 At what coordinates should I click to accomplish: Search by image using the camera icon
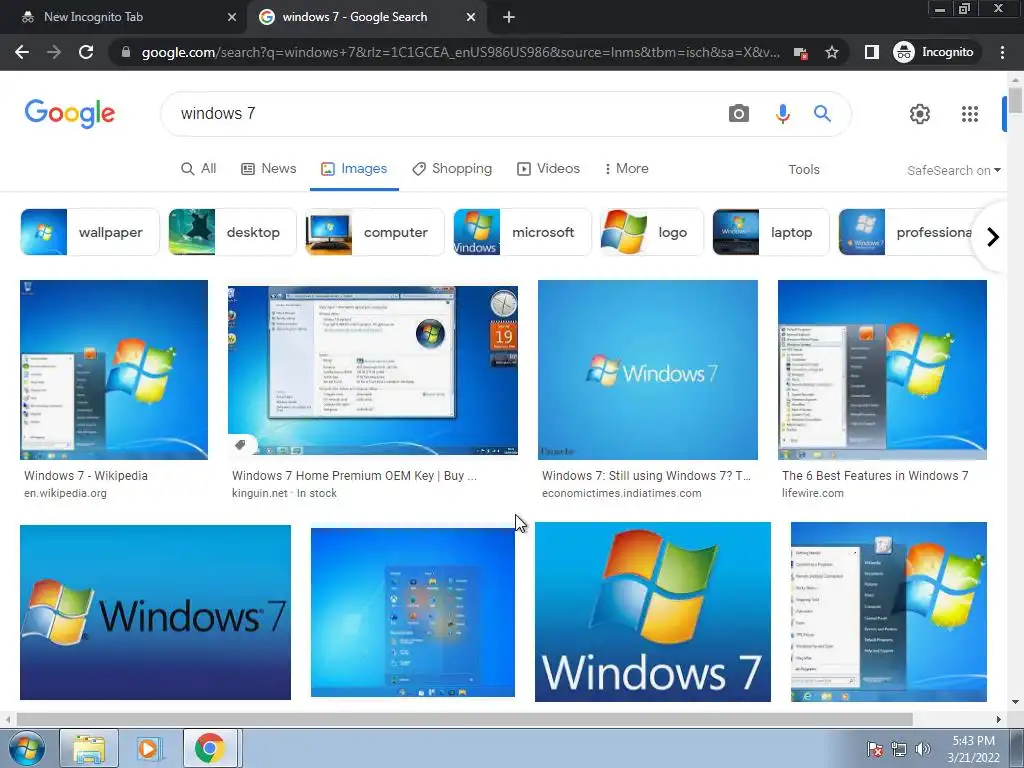point(739,114)
